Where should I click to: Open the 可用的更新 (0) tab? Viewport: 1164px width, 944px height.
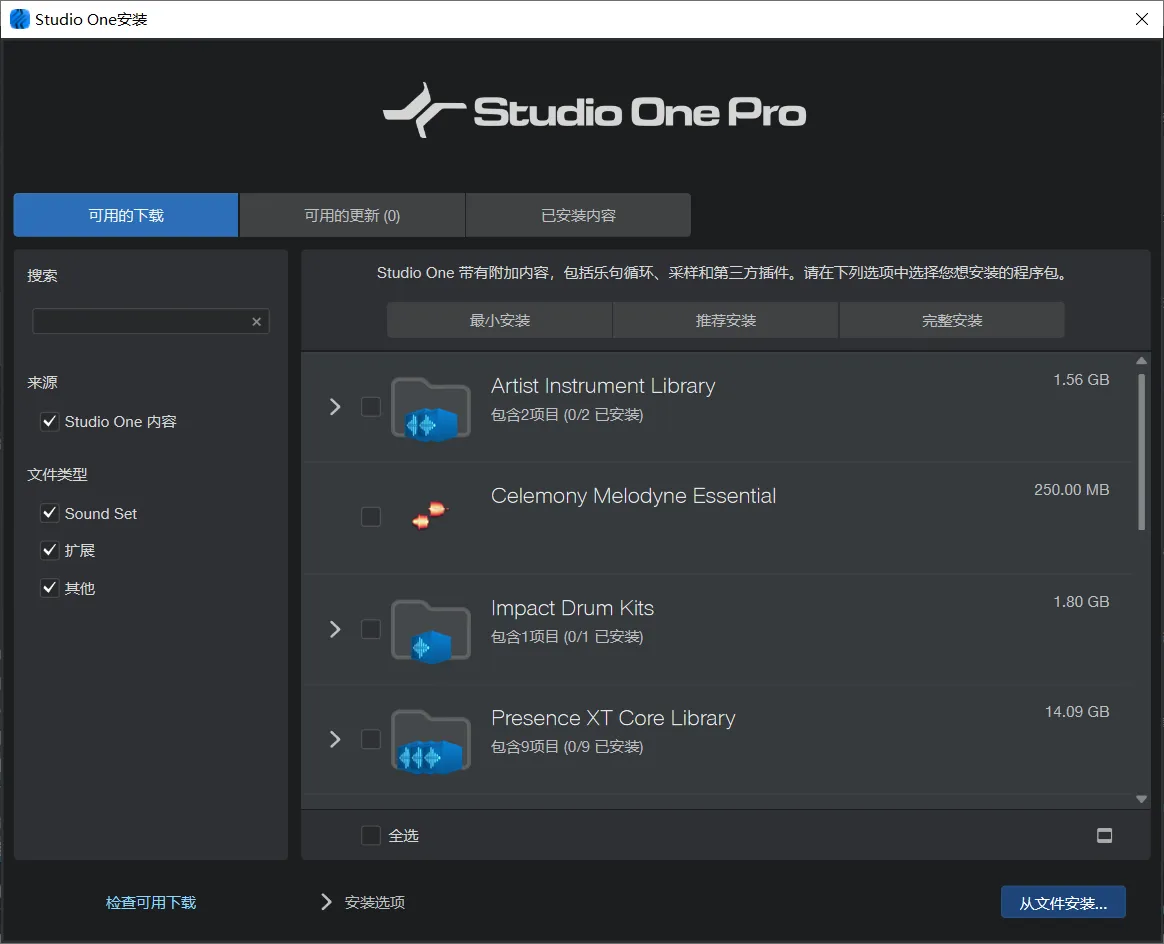click(352, 214)
